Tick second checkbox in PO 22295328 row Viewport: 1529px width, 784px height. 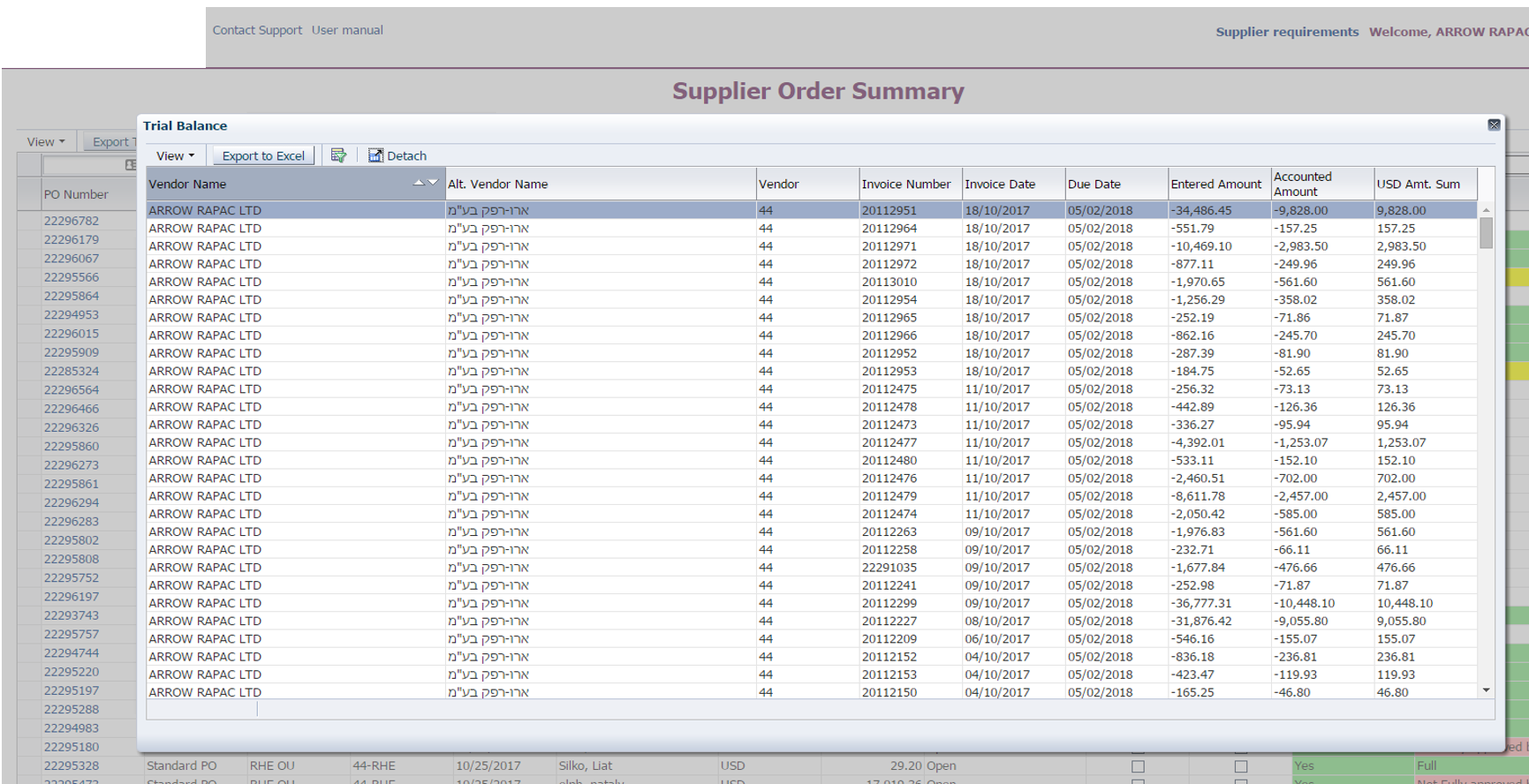click(x=1241, y=766)
